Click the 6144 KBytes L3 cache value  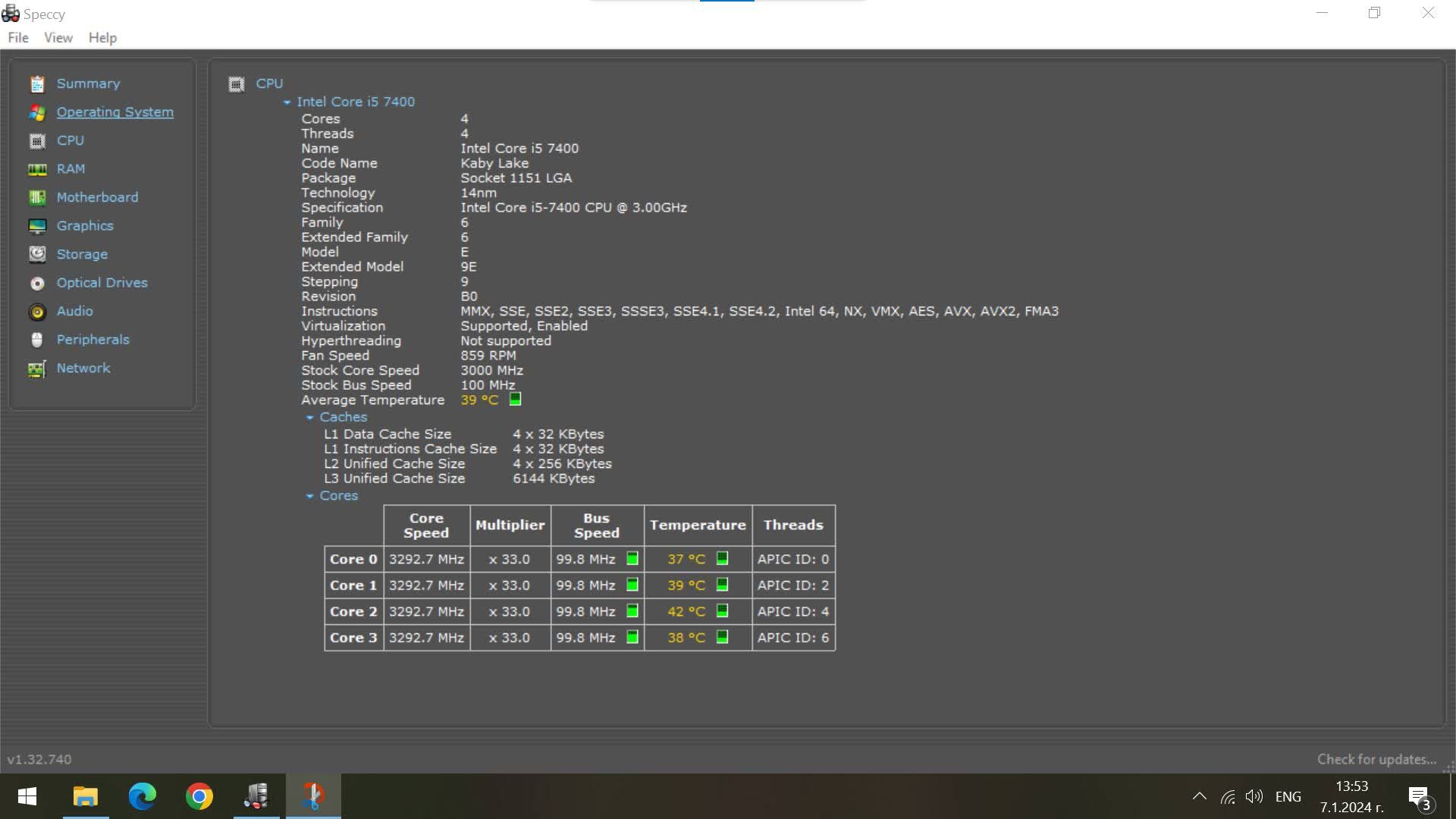click(x=554, y=479)
